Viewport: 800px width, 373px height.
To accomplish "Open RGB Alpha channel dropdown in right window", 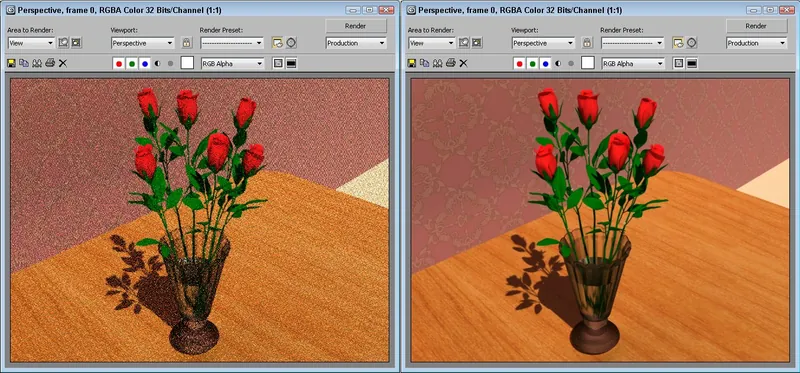I will coord(633,63).
